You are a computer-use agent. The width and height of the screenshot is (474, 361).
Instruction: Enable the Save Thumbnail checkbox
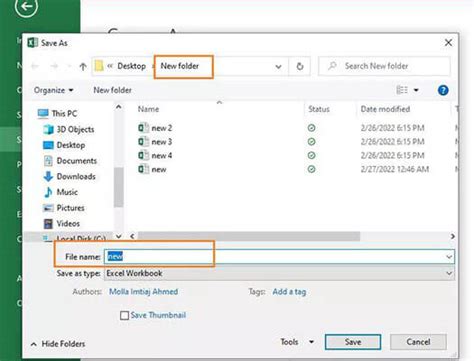(x=124, y=315)
